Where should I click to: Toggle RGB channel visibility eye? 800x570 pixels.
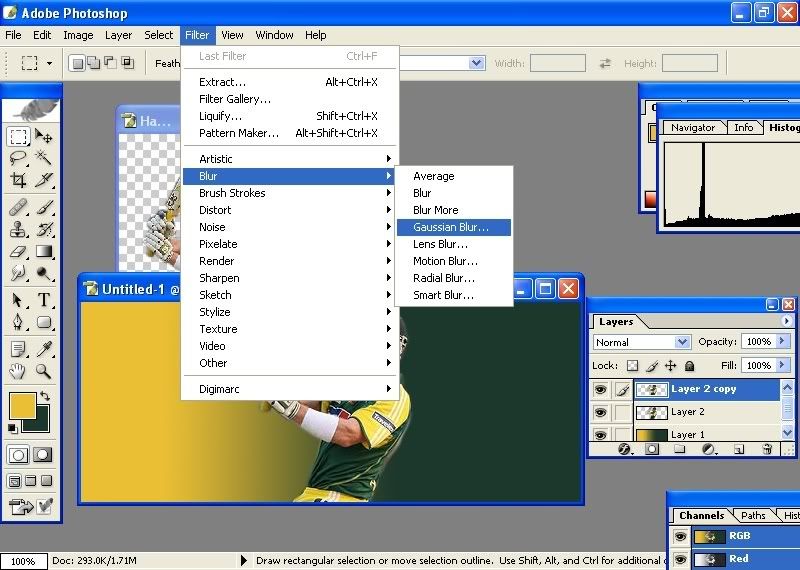pos(680,536)
